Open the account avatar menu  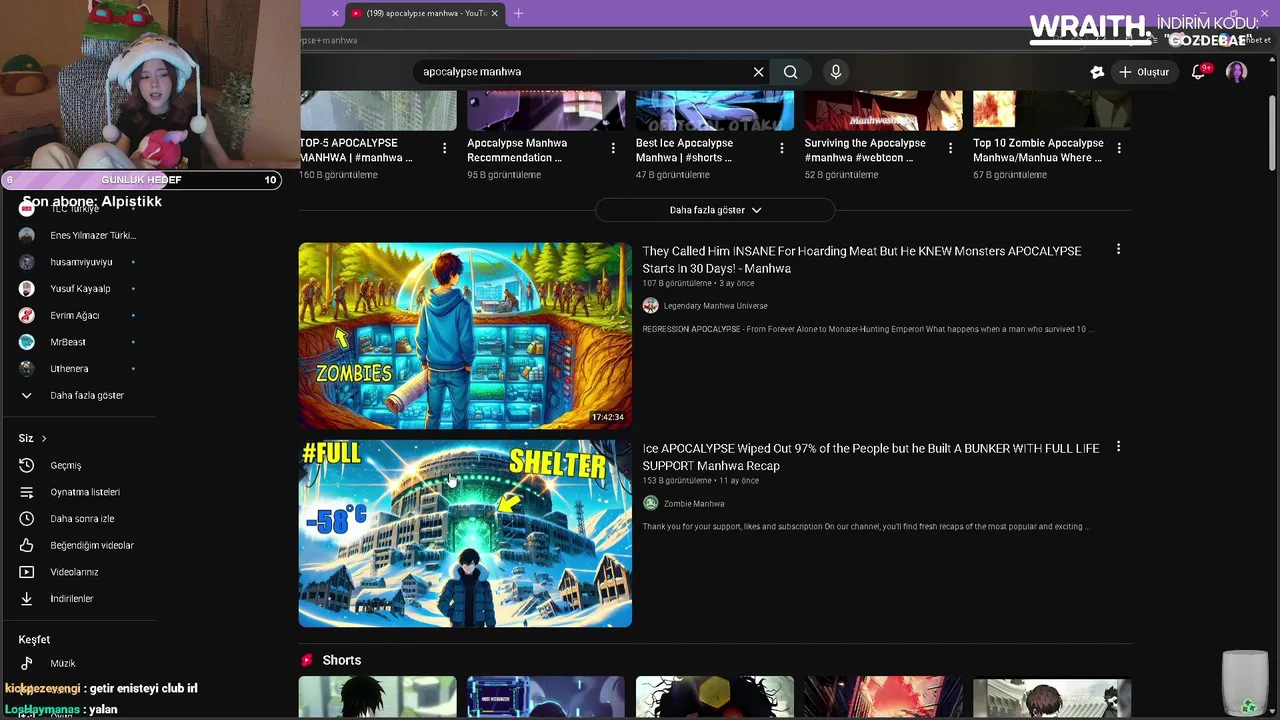(x=1237, y=72)
